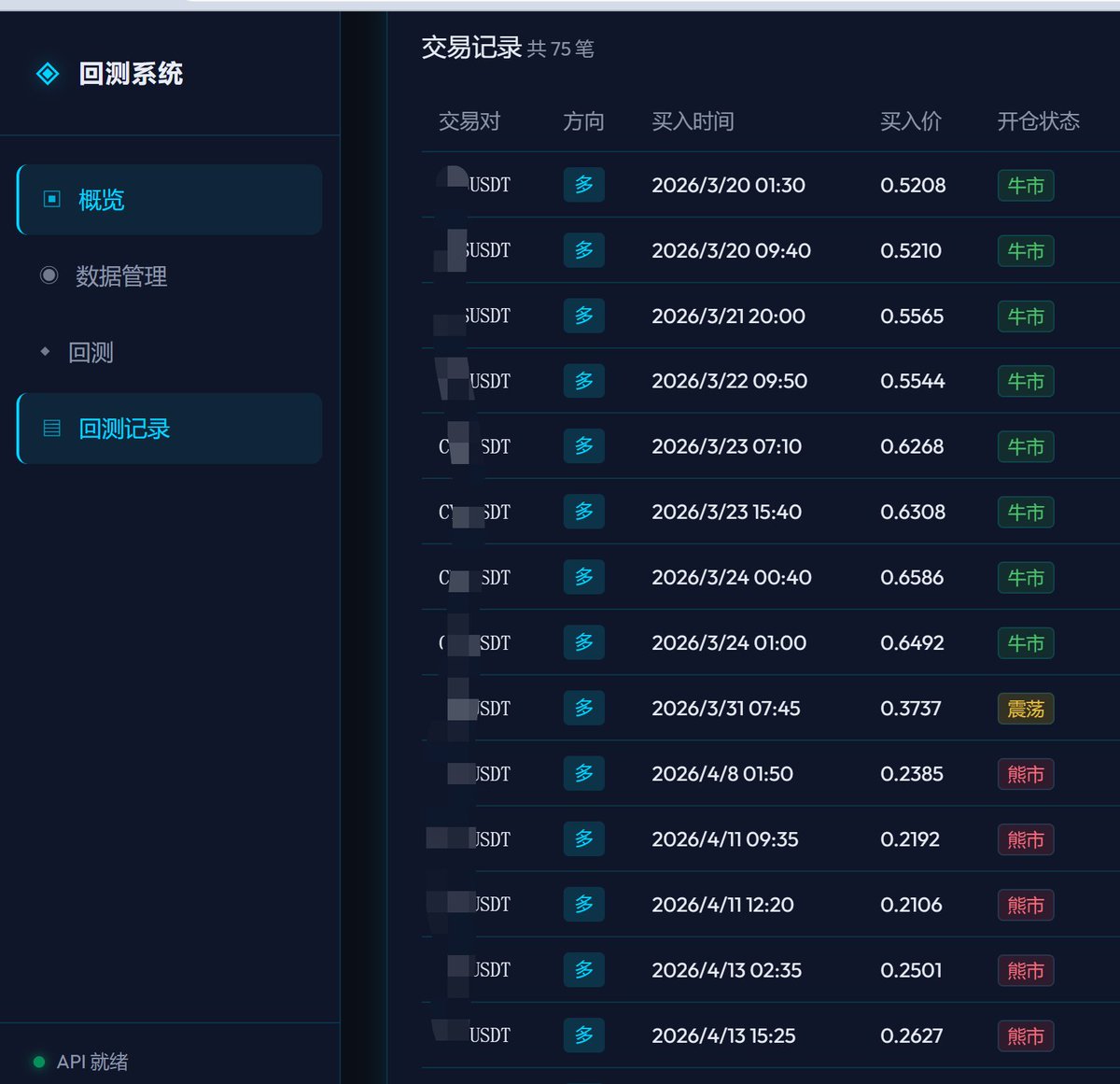Click the green API 就绪 status dot

point(39,1062)
